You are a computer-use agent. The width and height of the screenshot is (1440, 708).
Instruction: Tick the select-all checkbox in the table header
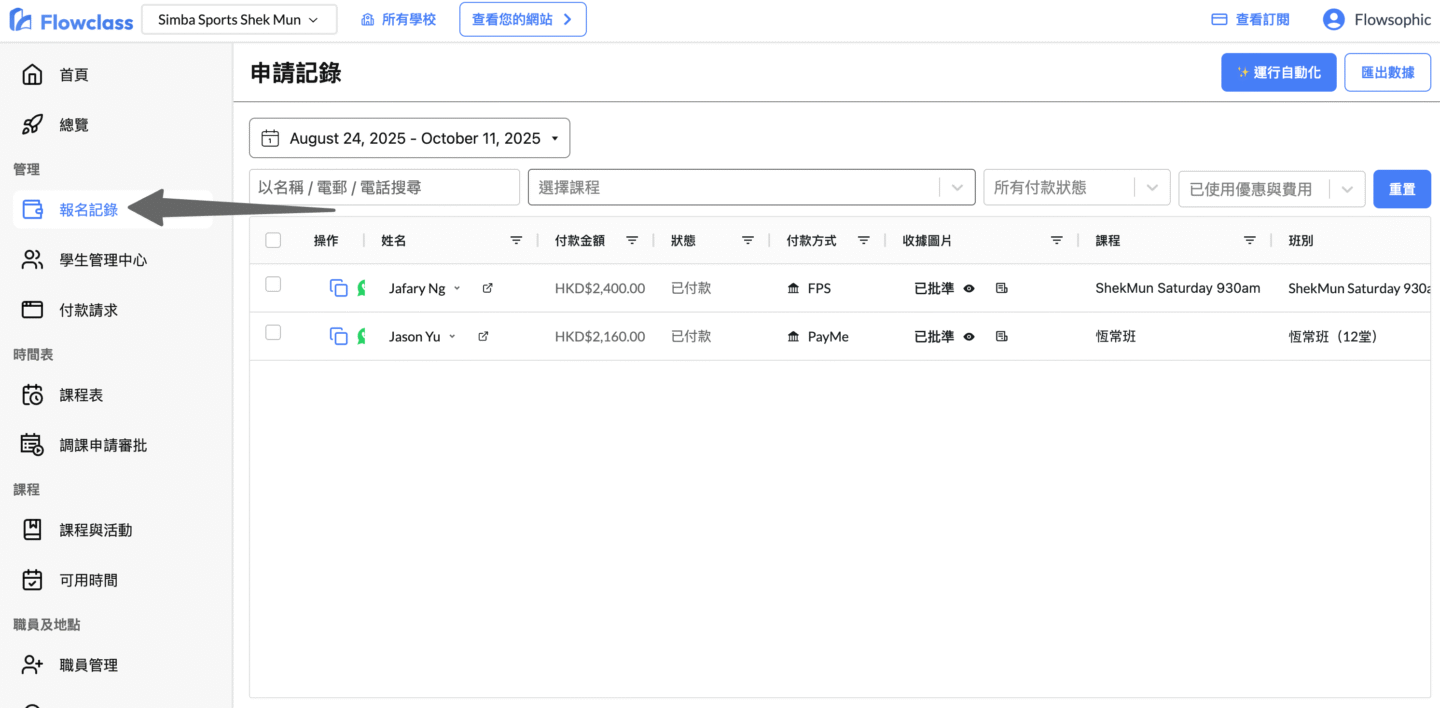coord(273,240)
